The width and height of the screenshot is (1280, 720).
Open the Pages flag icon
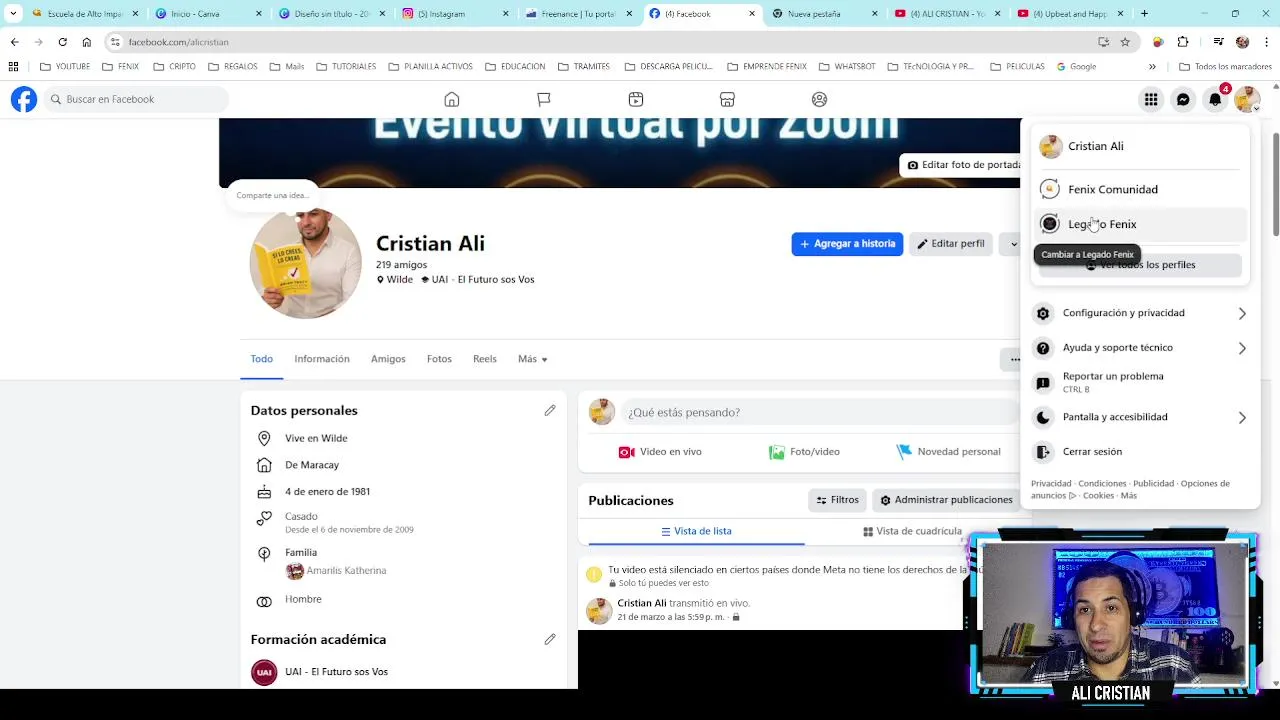click(544, 99)
